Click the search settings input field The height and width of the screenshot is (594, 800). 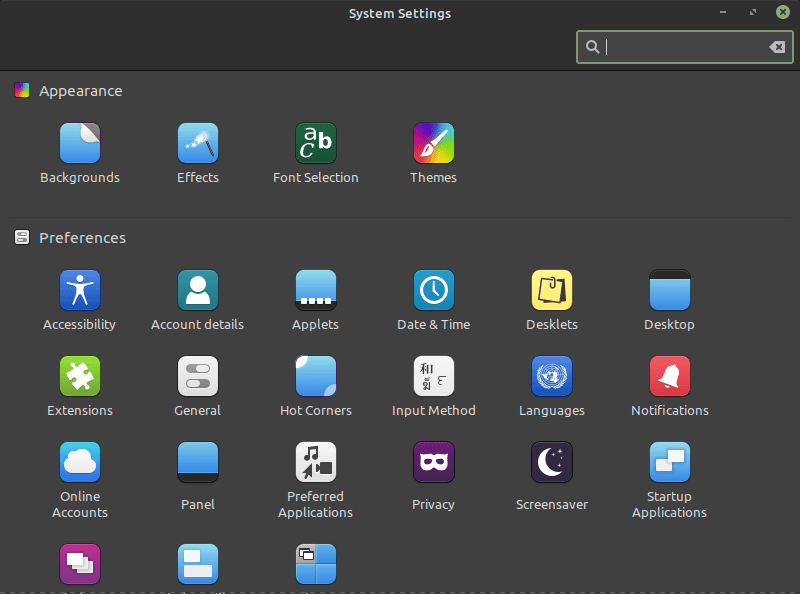pyautogui.click(x=680, y=47)
